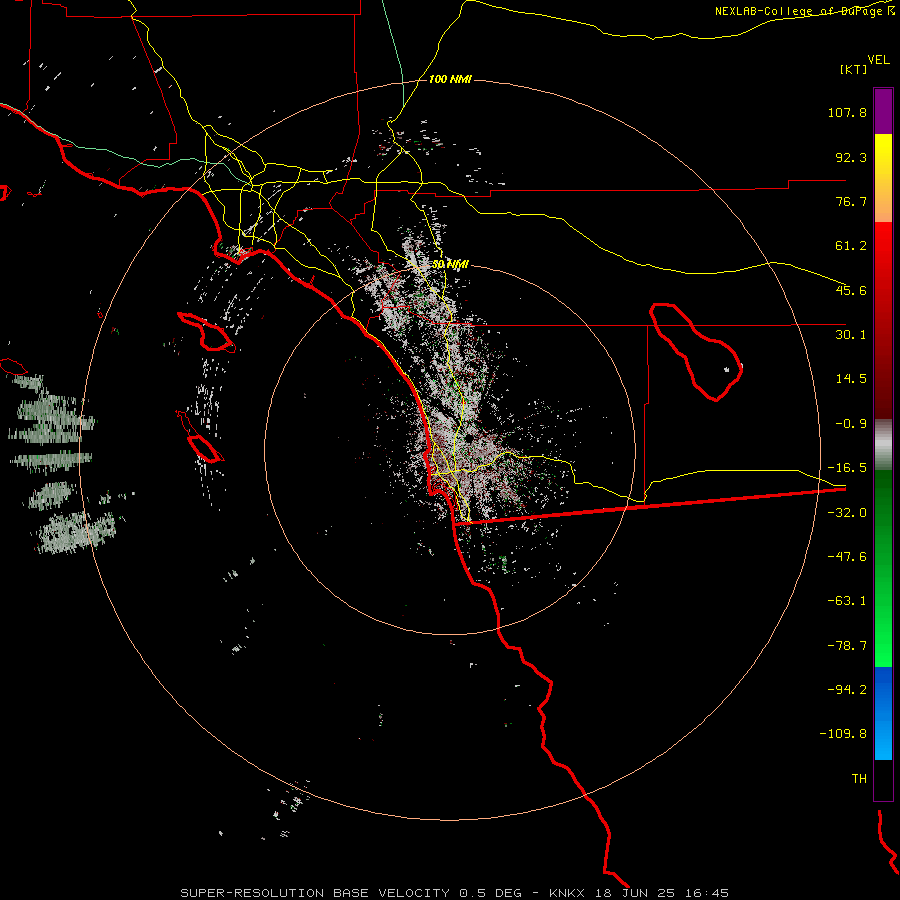
Task: Select the -0.9 legend value
Action: [851, 424]
